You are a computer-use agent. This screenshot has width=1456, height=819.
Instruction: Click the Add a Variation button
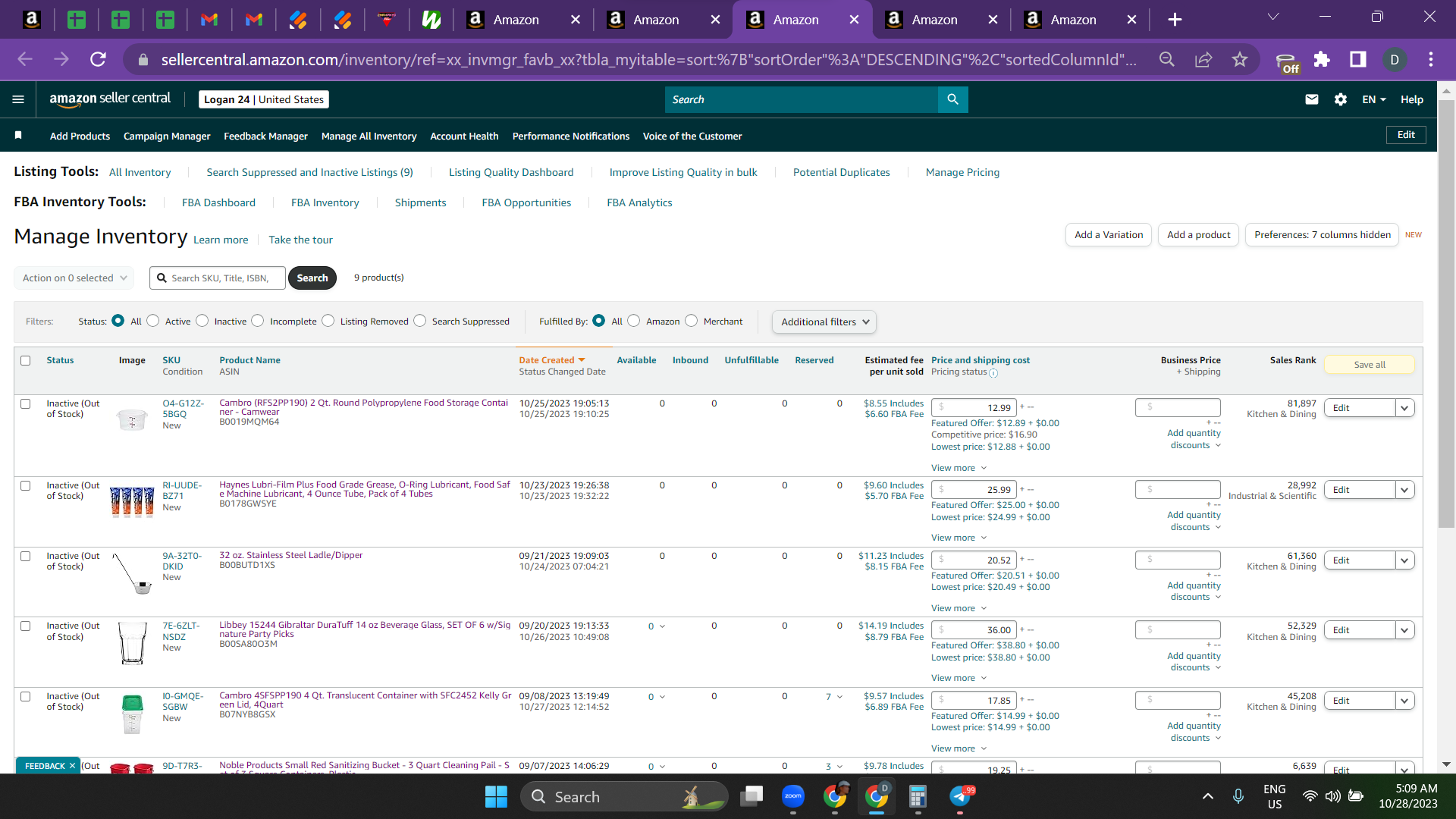[1109, 235]
